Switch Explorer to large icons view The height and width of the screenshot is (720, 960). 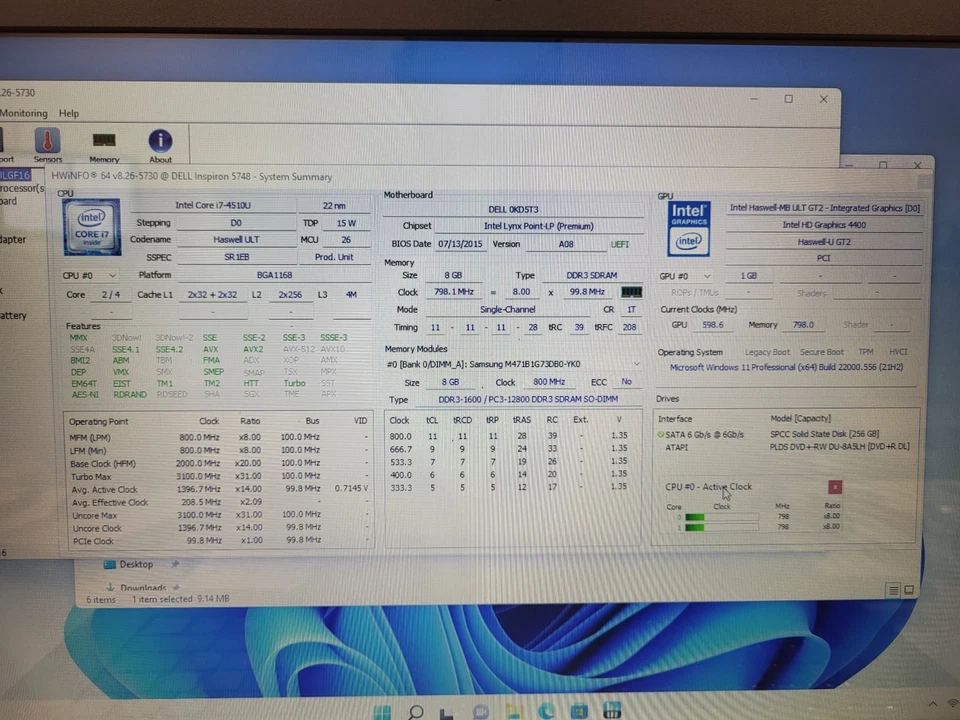[x=909, y=590]
